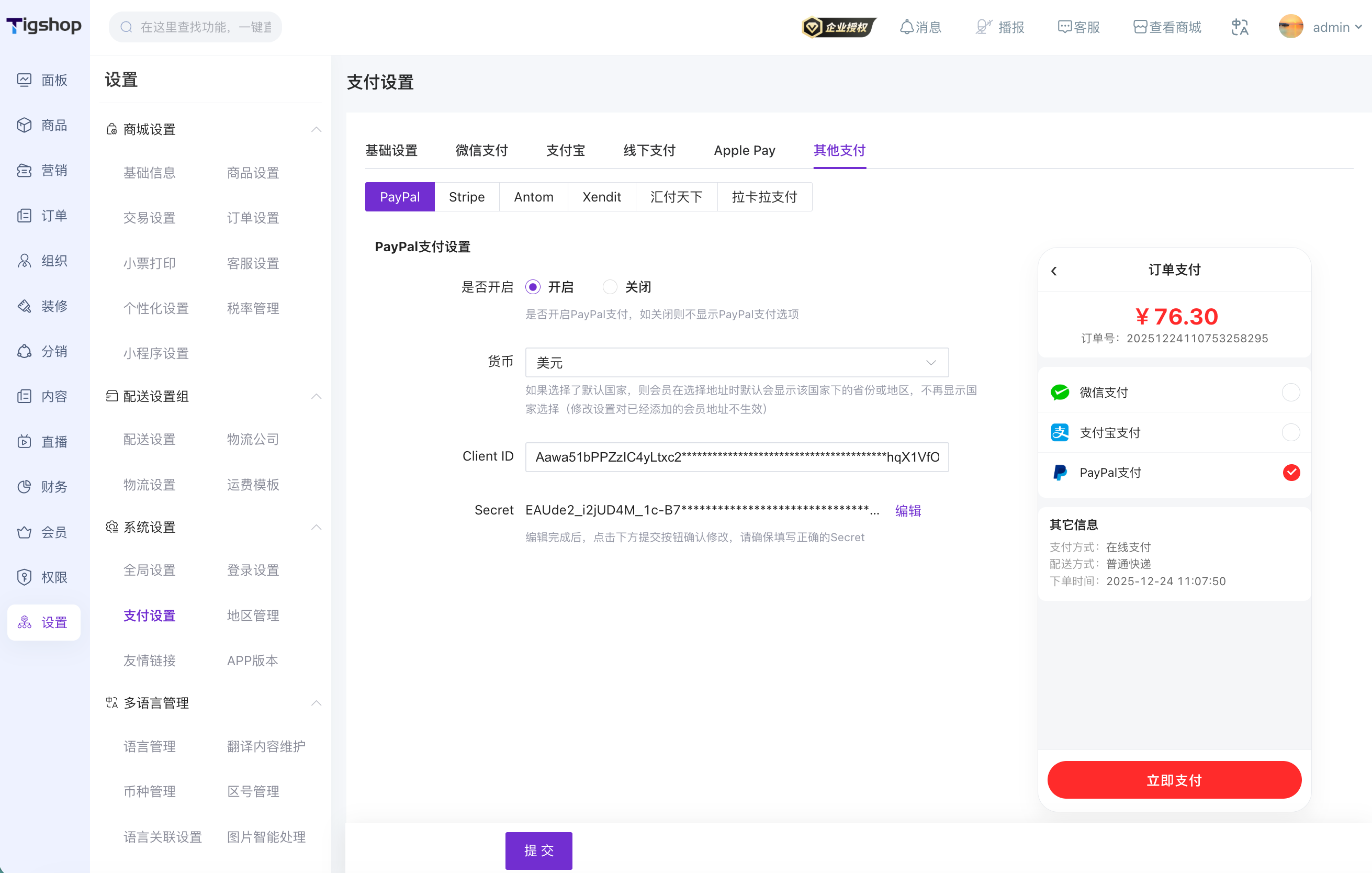Select the 开启 enable radio button
1372x873 pixels.
pos(533,287)
